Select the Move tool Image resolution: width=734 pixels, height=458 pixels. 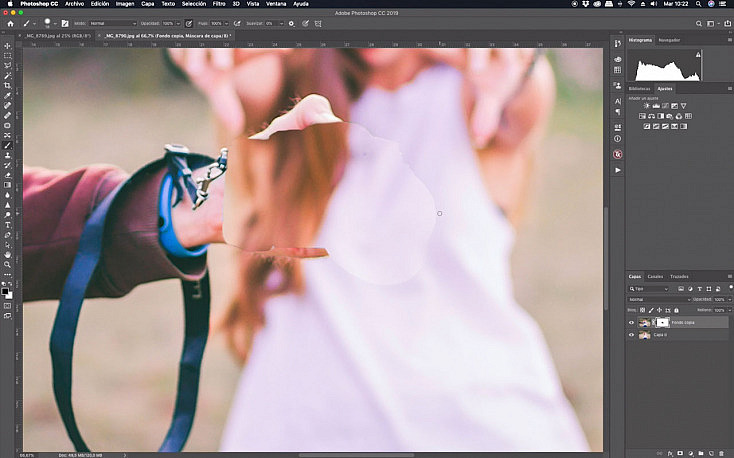7,46
